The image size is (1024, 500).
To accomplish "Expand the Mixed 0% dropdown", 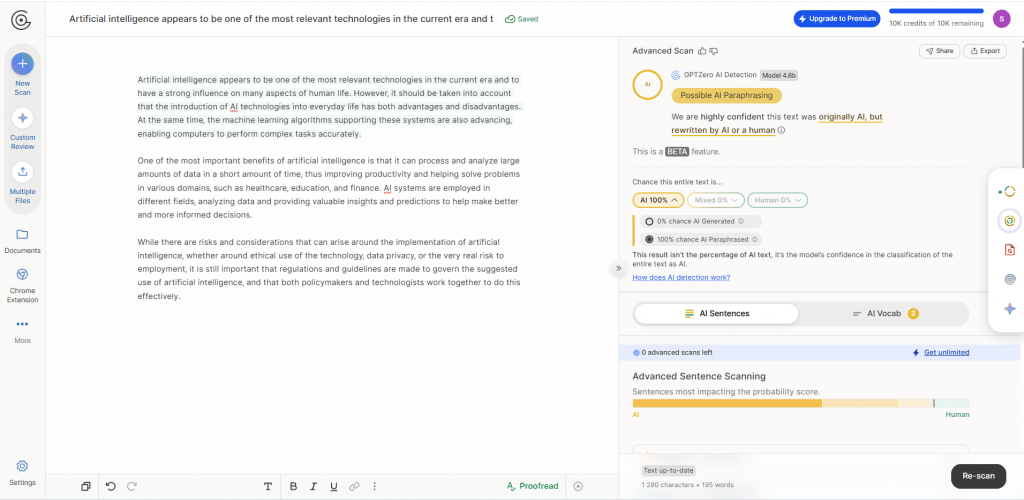I will point(715,200).
